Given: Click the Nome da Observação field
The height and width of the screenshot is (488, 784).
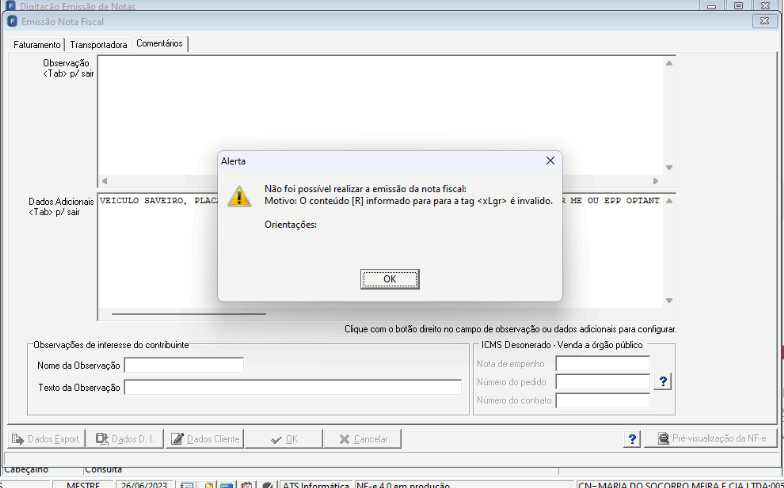Looking at the screenshot, I should 184,365.
